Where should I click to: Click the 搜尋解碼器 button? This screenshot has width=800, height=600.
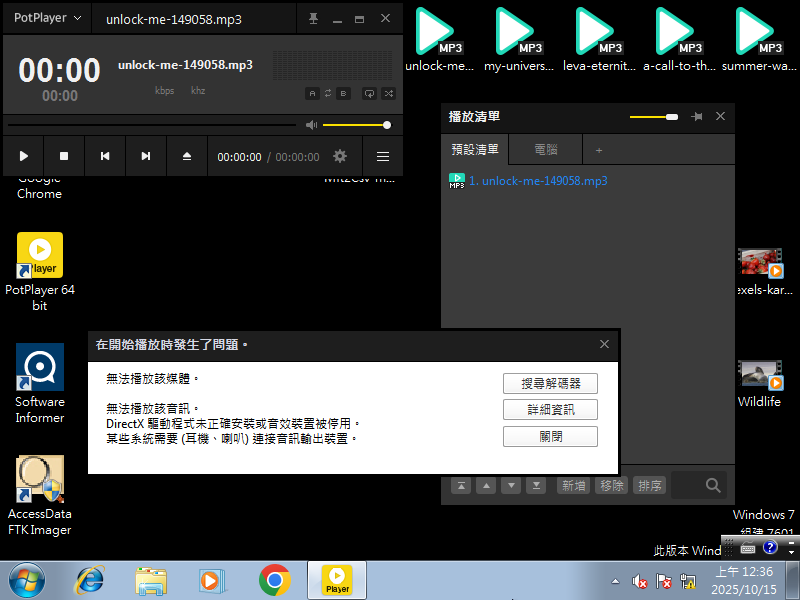tap(550, 383)
